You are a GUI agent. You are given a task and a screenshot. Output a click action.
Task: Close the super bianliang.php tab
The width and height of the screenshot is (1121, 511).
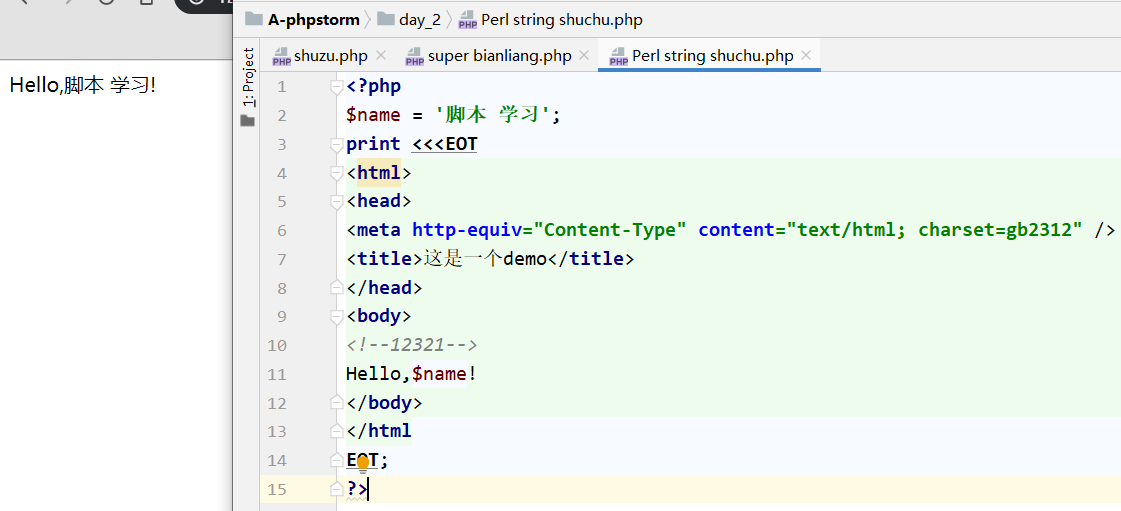pyautogui.click(x=585, y=56)
